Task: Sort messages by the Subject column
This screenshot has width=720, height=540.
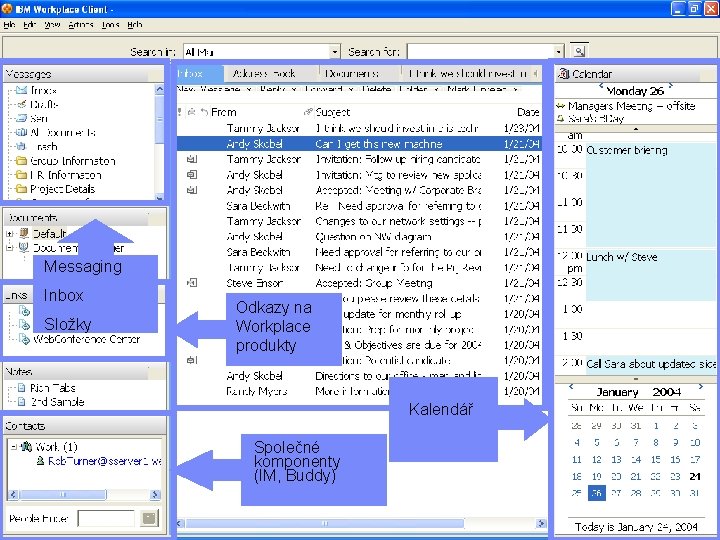Action: coord(332,112)
